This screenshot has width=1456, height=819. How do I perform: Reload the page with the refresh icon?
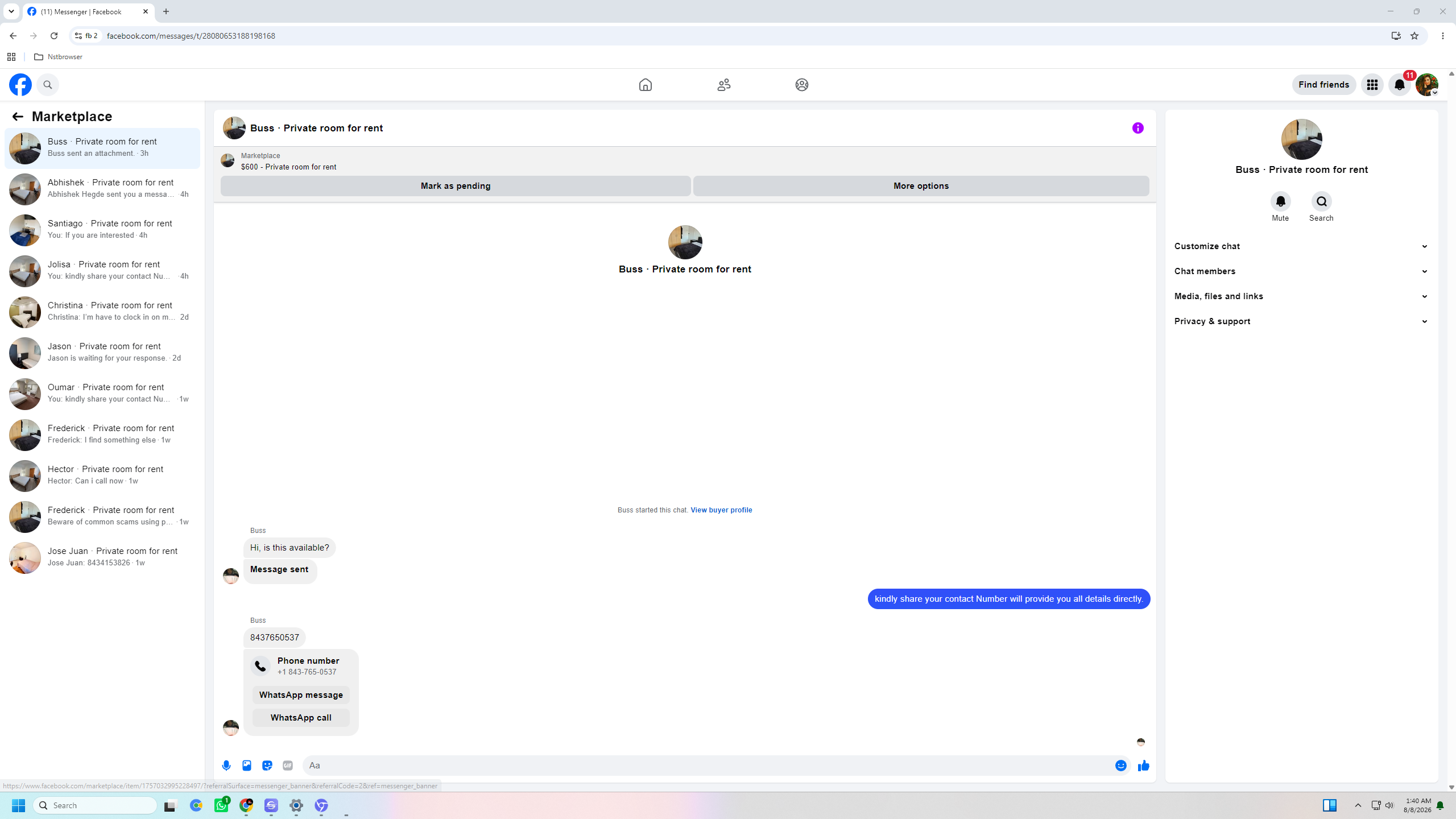[54, 36]
